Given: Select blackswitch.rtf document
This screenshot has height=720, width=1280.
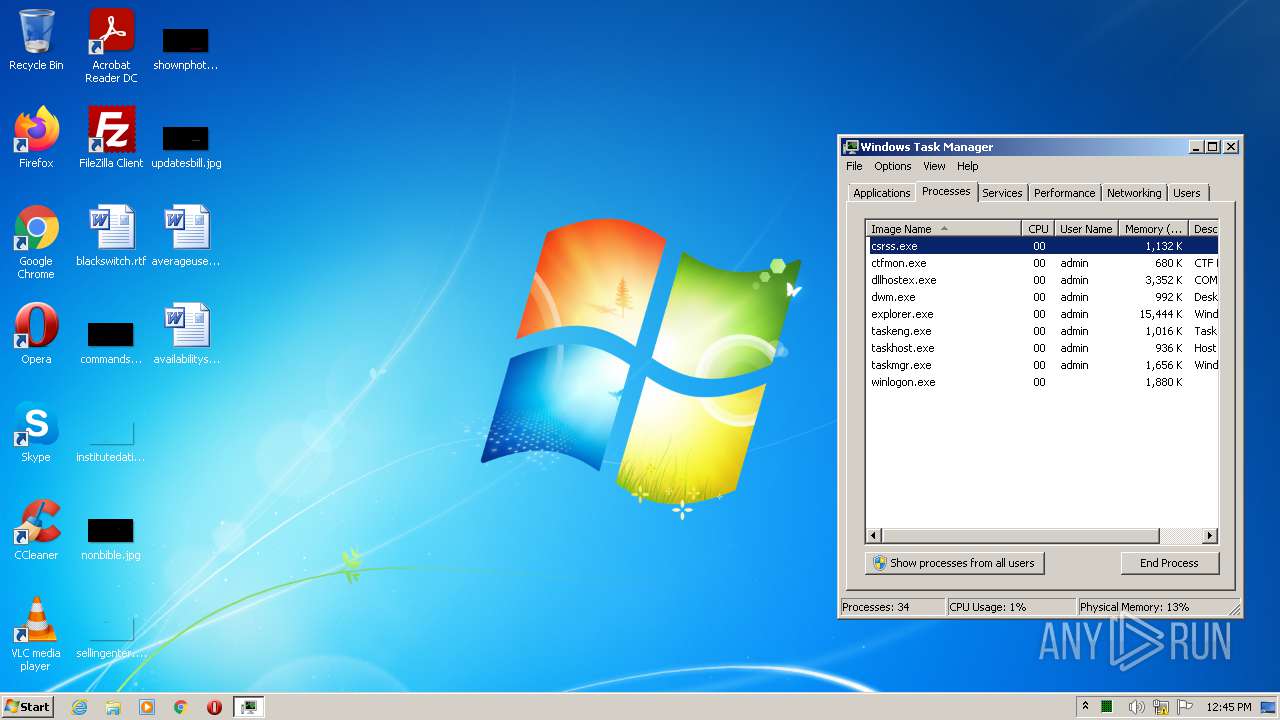Looking at the screenshot, I should coord(111,236).
